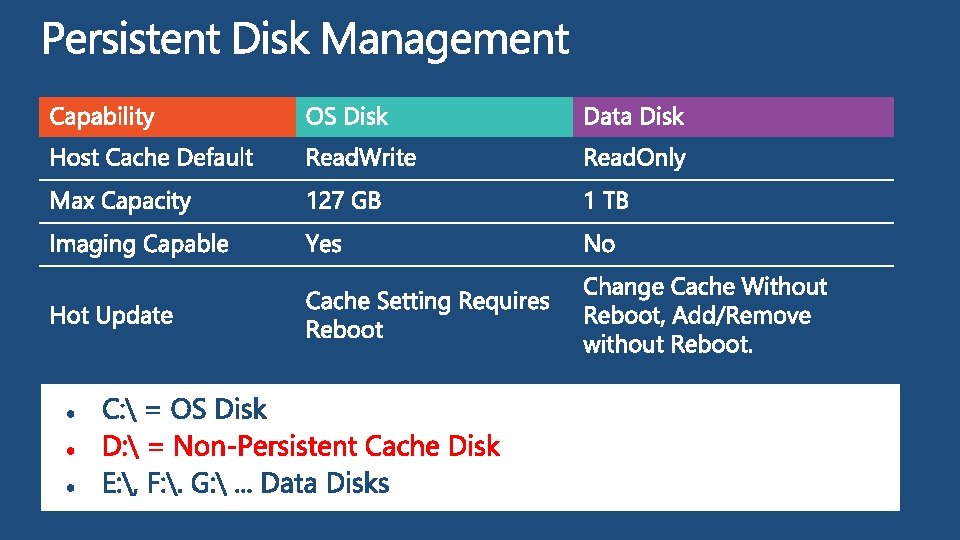Click the Host Cache Default row label
The image size is (960, 540).
(151, 158)
